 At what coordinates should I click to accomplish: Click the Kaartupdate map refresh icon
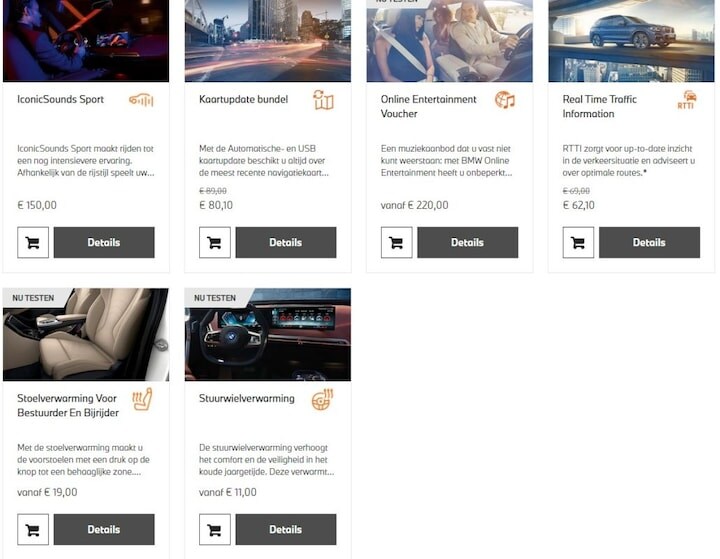323,100
